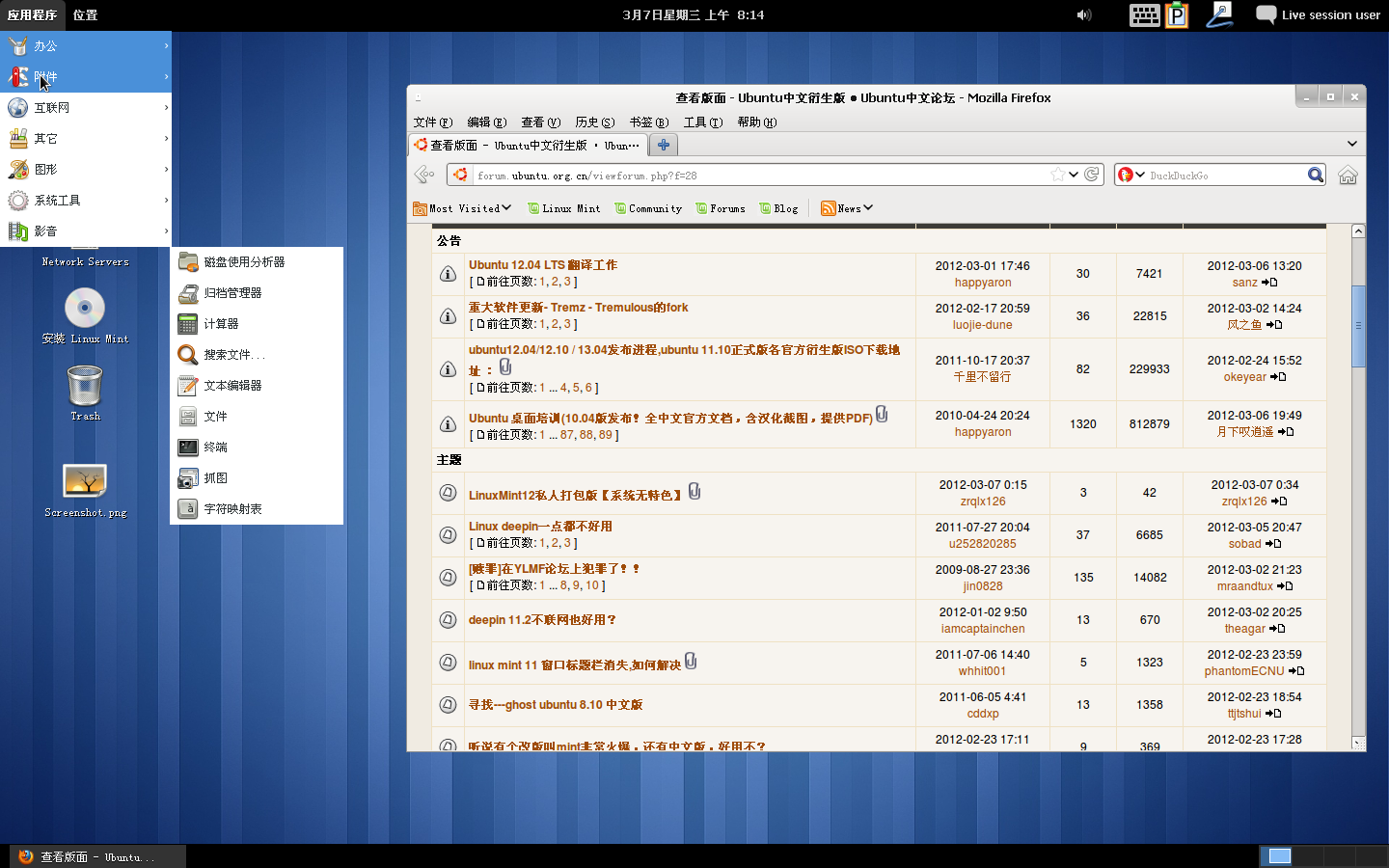Image resolution: width=1389 pixels, height=868 pixels.
Task: Open the list all tabs dropdown
Action: [x=1352, y=144]
